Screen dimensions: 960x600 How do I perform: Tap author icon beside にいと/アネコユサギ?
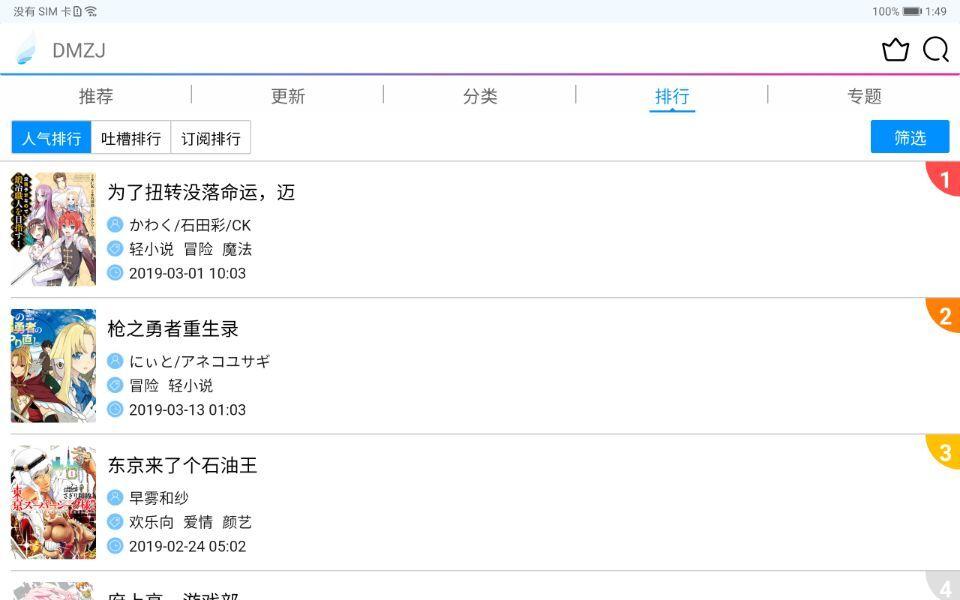(115, 361)
